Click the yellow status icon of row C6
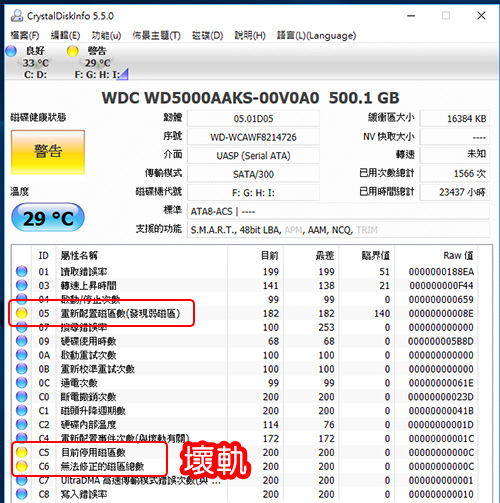 pyautogui.click(x=22, y=466)
